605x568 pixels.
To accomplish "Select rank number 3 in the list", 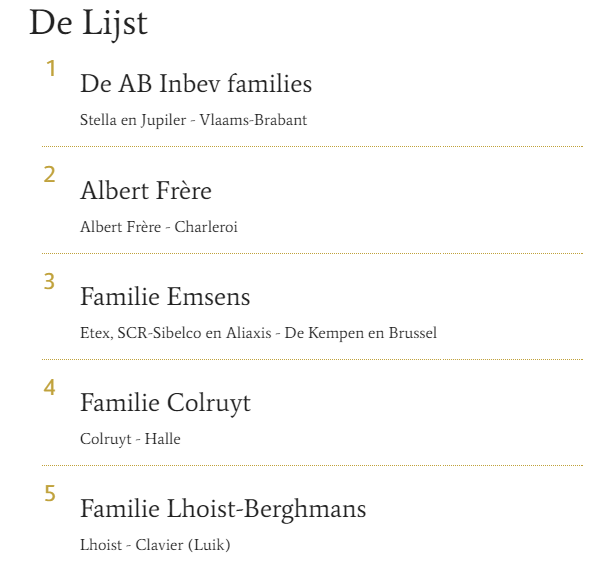I will click(49, 281).
